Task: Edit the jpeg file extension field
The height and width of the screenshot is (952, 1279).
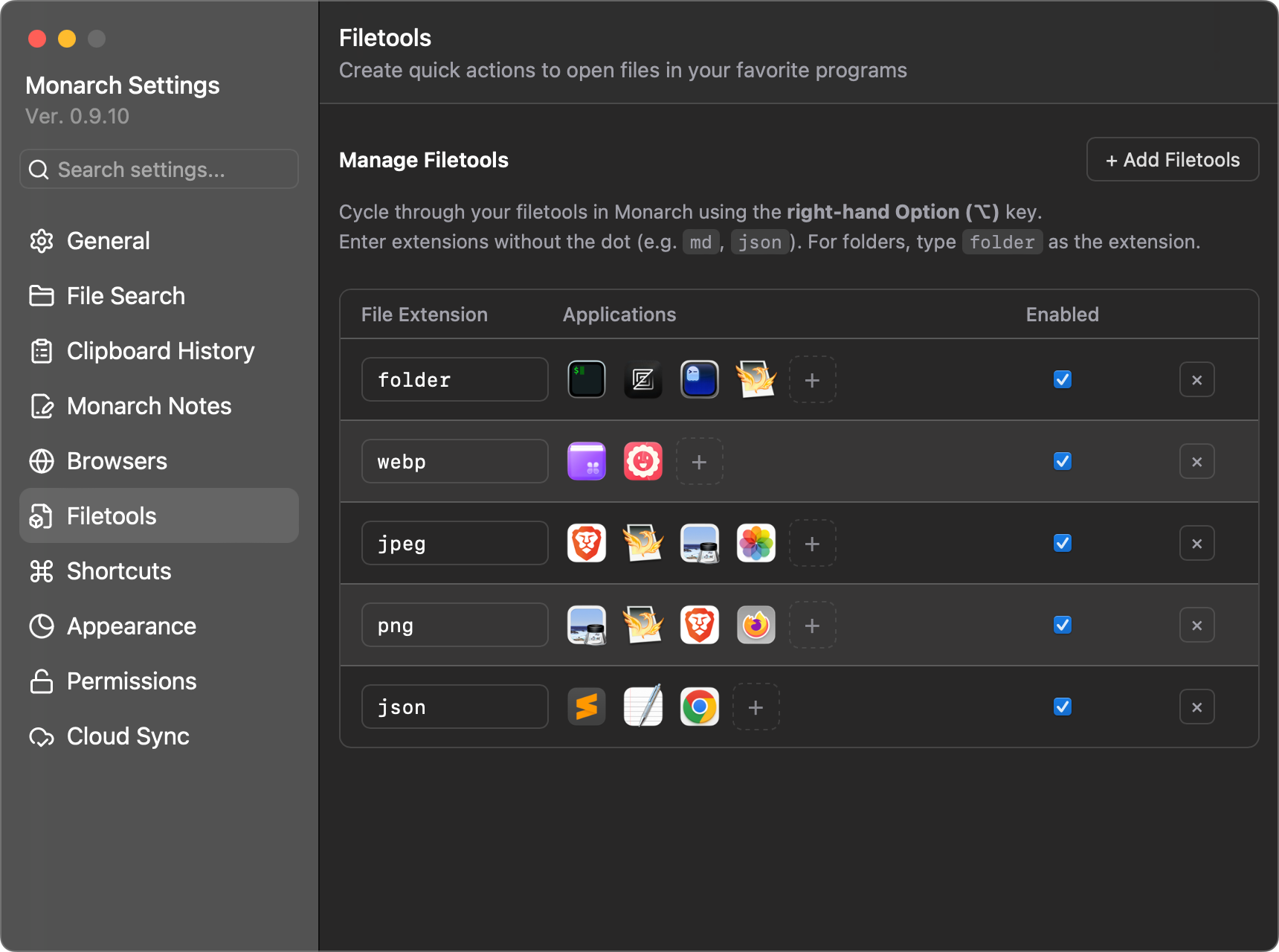Action: pos(454,544)
